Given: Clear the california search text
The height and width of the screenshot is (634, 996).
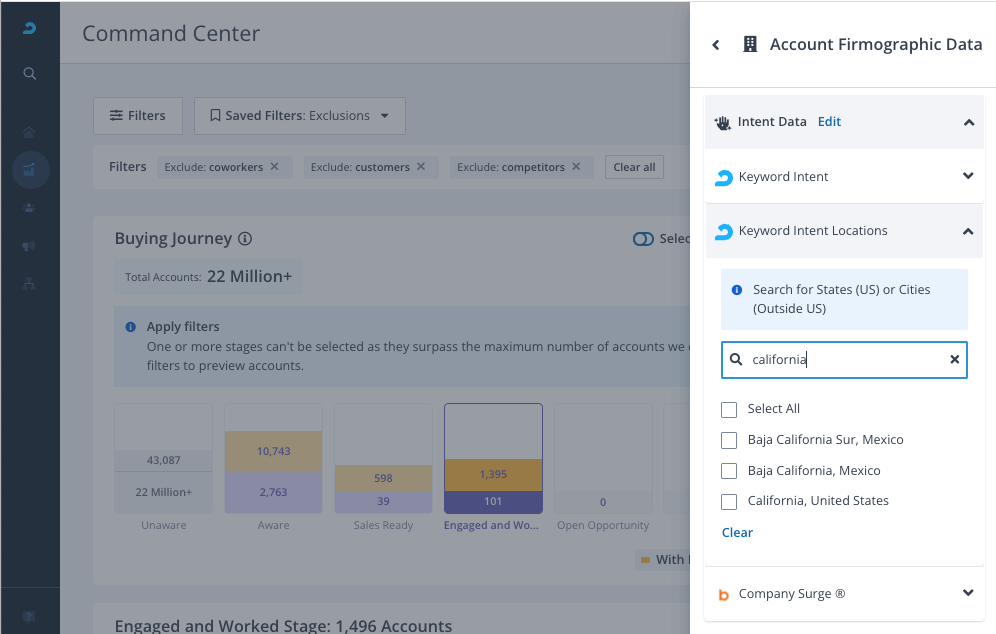Looking at the screenshot, I should (954, 360).
